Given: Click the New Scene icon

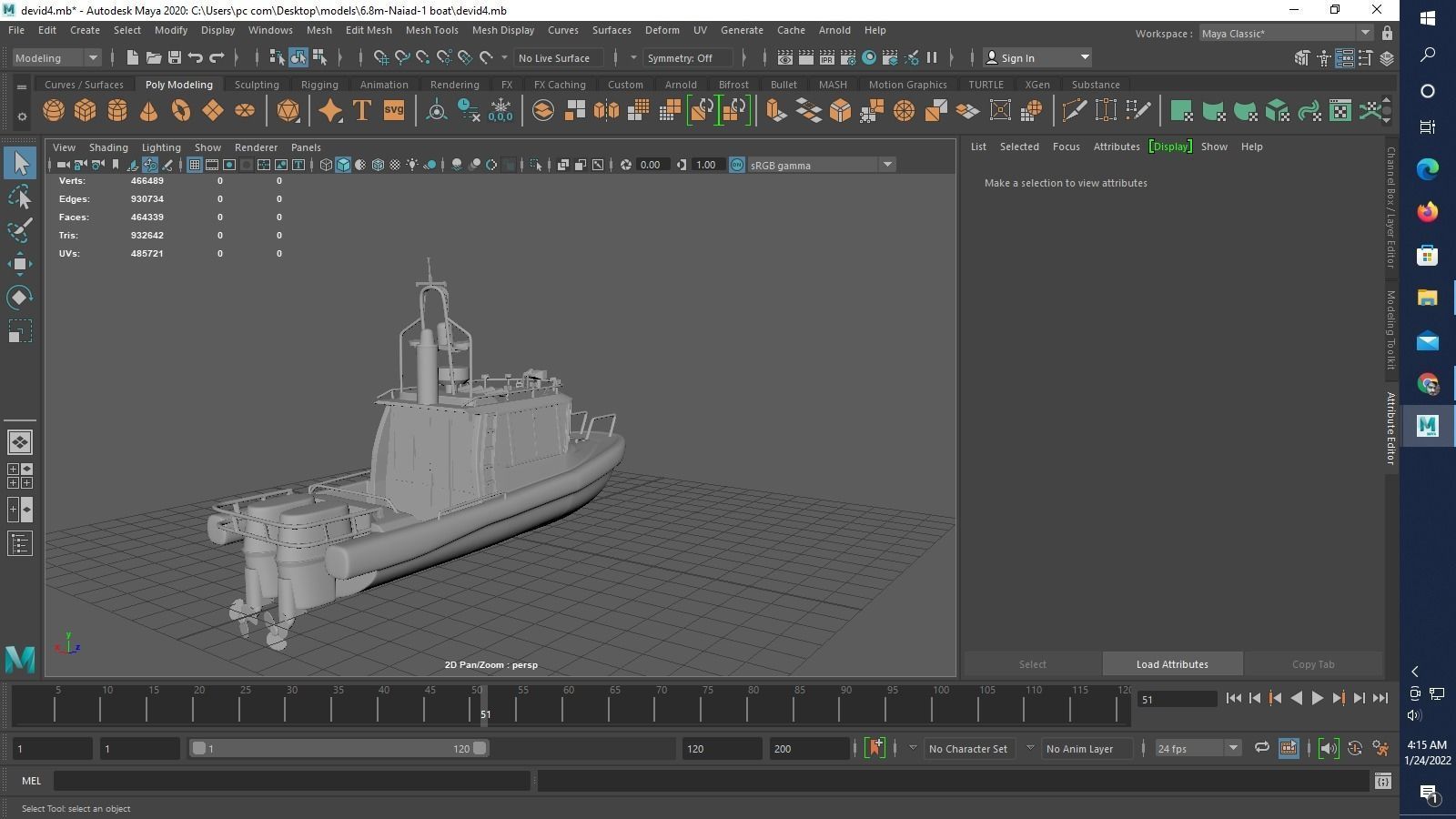Looking at the screenshot, I should point(133,57).
